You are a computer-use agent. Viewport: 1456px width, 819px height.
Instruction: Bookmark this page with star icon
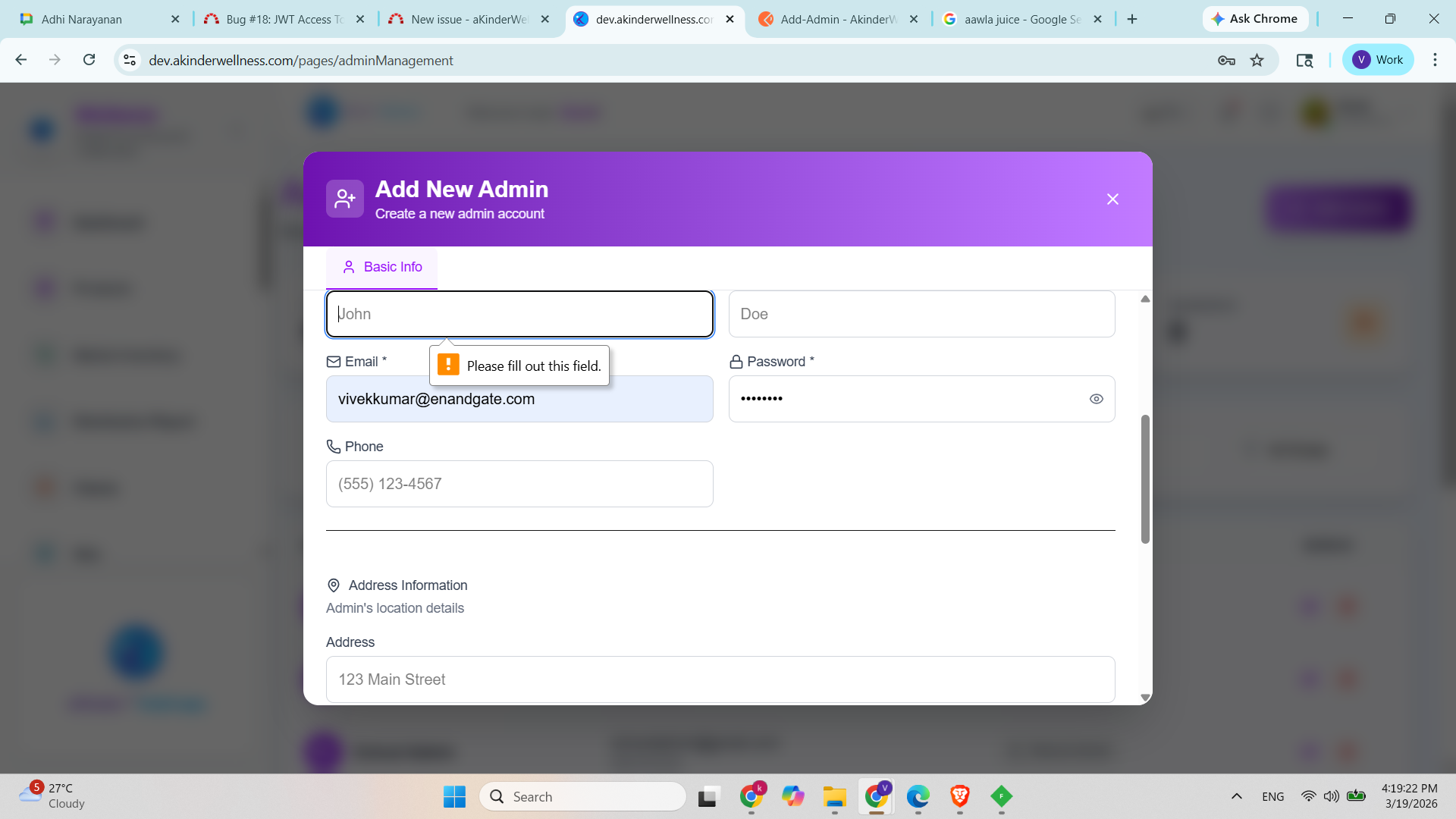[x=1257, y=60]
